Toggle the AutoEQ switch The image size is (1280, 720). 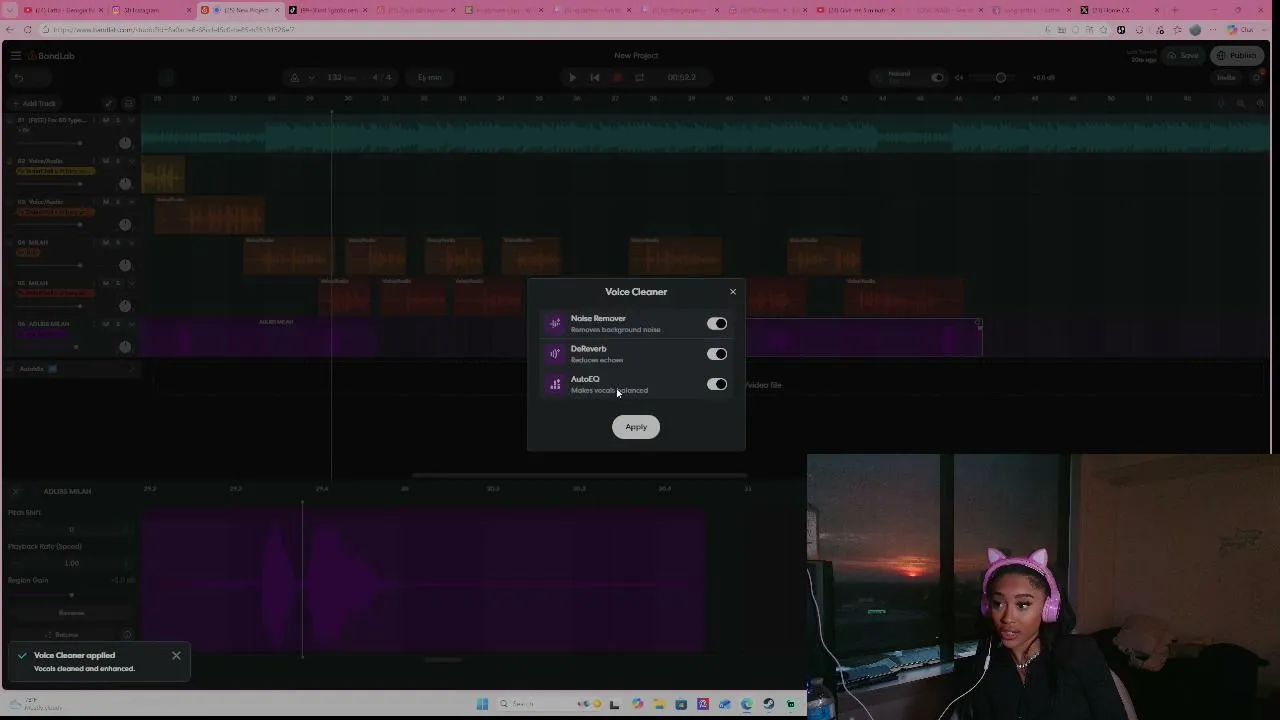[x=717, y=384]
